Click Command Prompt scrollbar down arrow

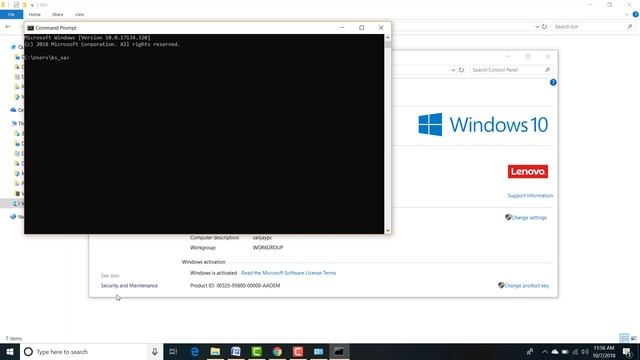point(388,231)
